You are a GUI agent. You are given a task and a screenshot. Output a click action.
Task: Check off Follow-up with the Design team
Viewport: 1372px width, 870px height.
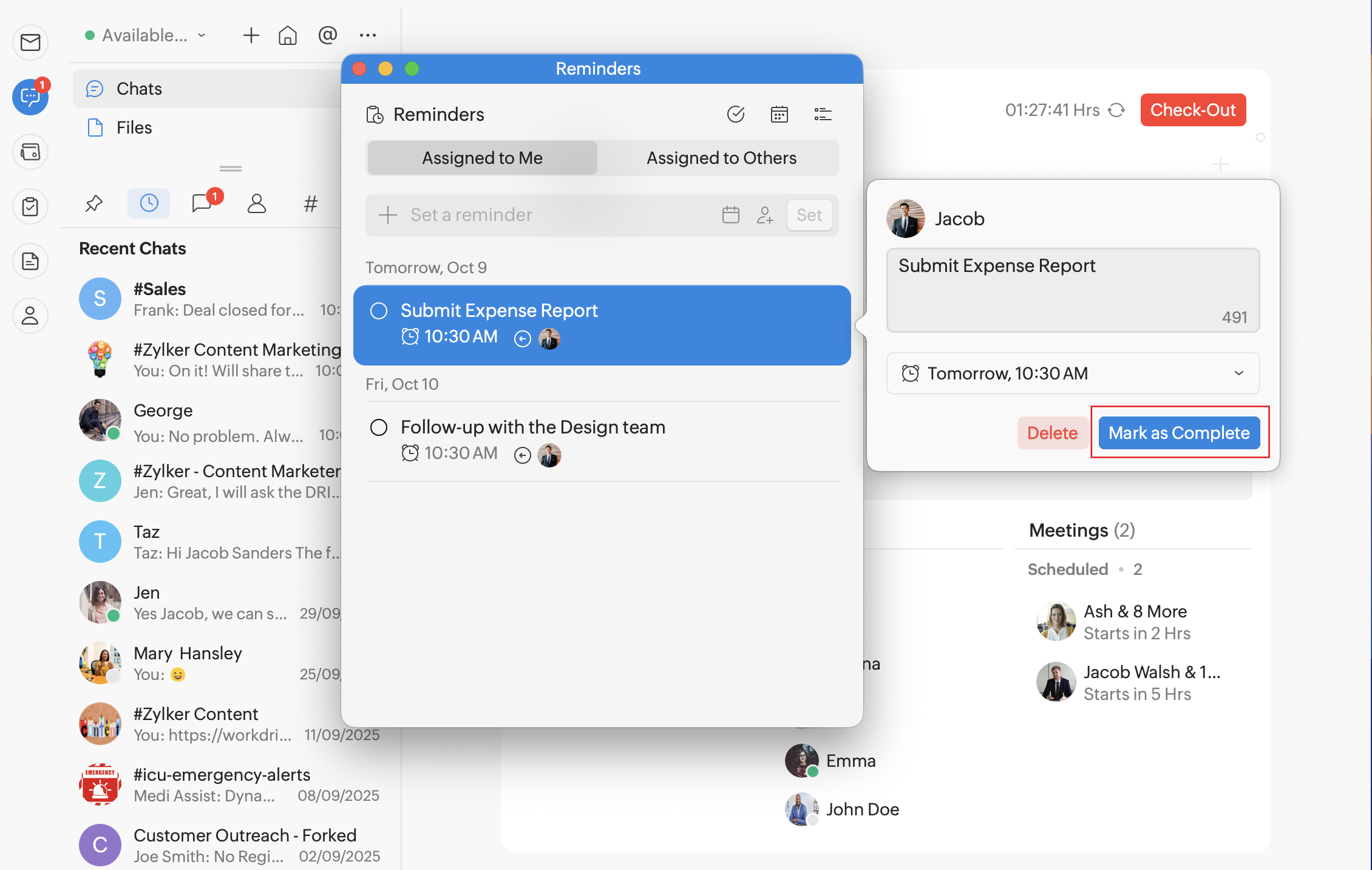(379, 427)
